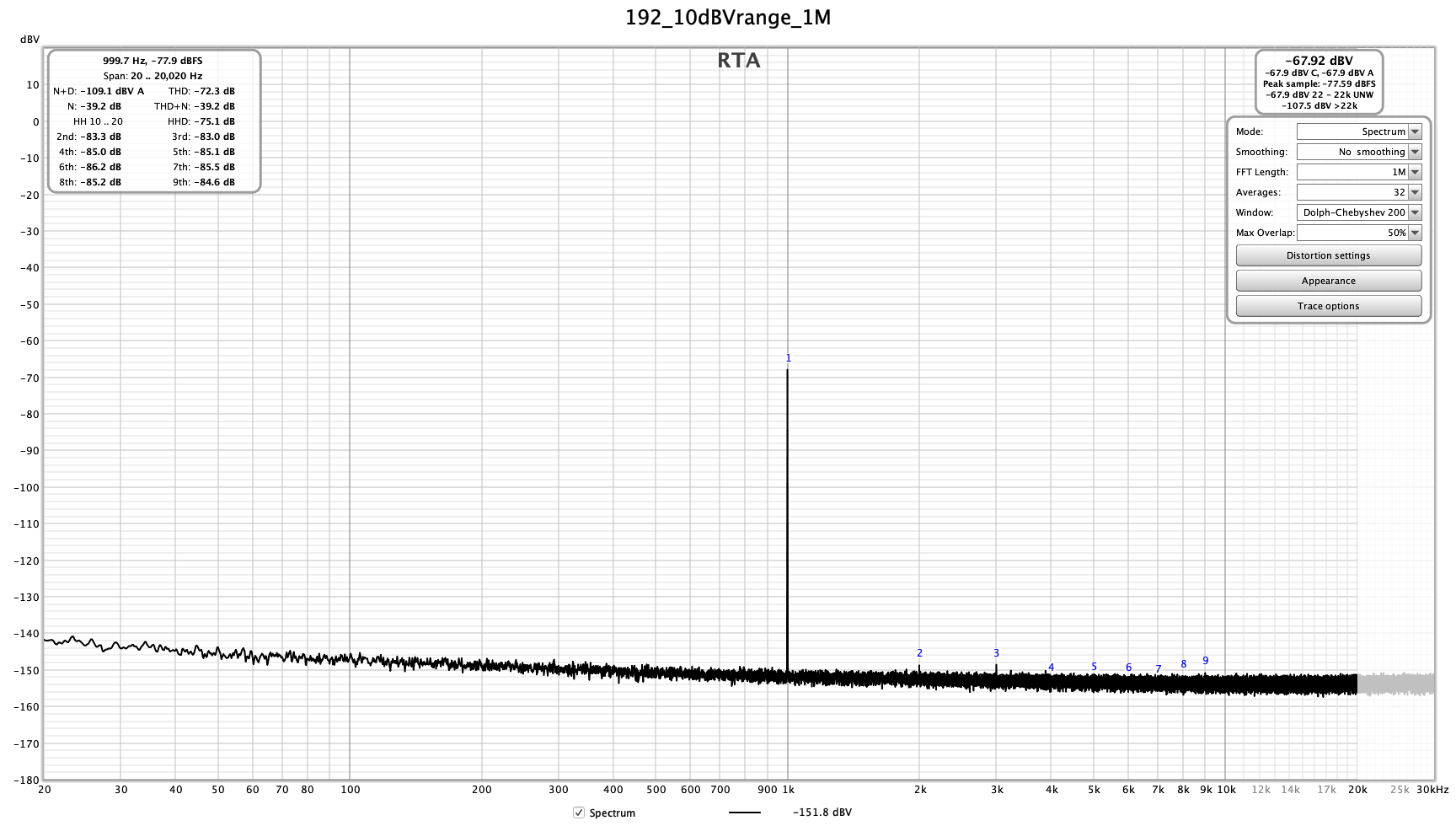The image size is (1456, 826).
Task: Click the dBV axis unit label
Action: [x=29, y=40]
